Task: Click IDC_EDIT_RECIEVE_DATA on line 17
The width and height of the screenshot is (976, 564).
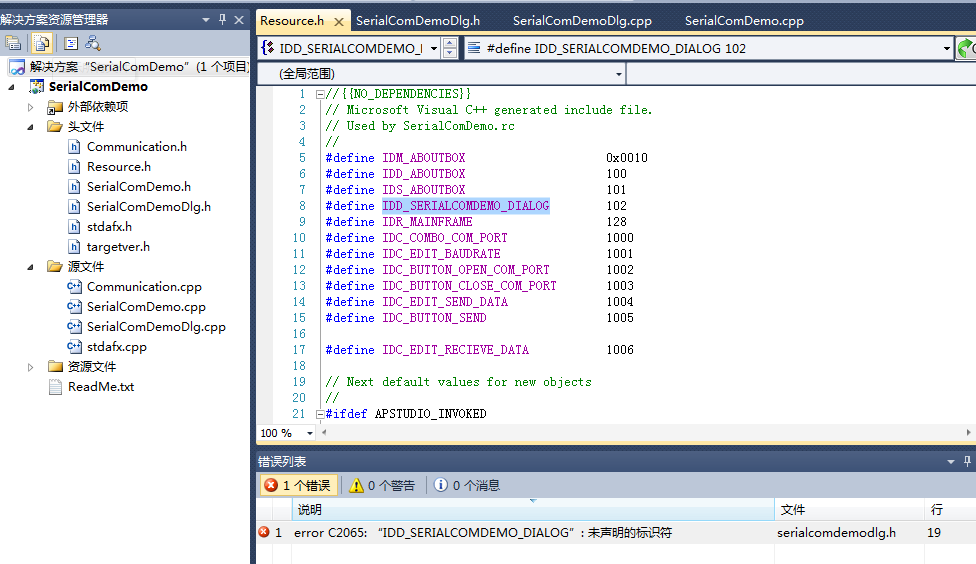Action: [455, 350]
